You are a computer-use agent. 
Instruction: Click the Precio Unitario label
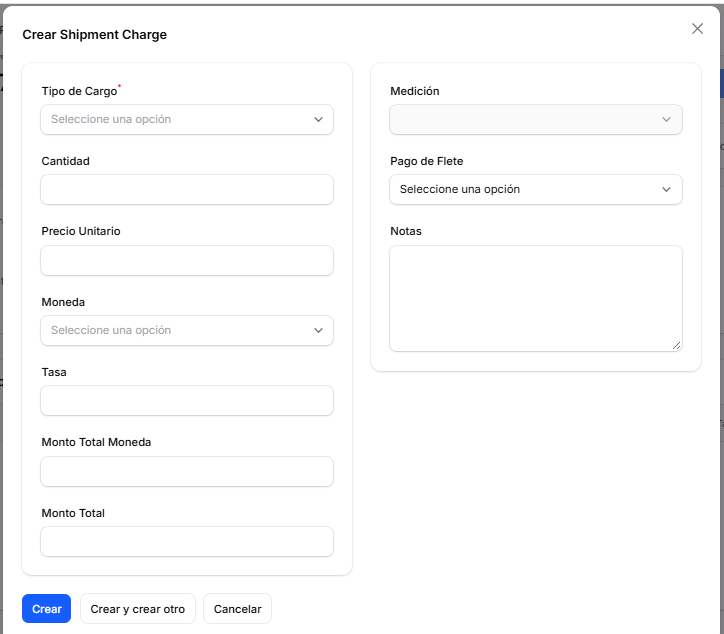[x=81, y=231]
